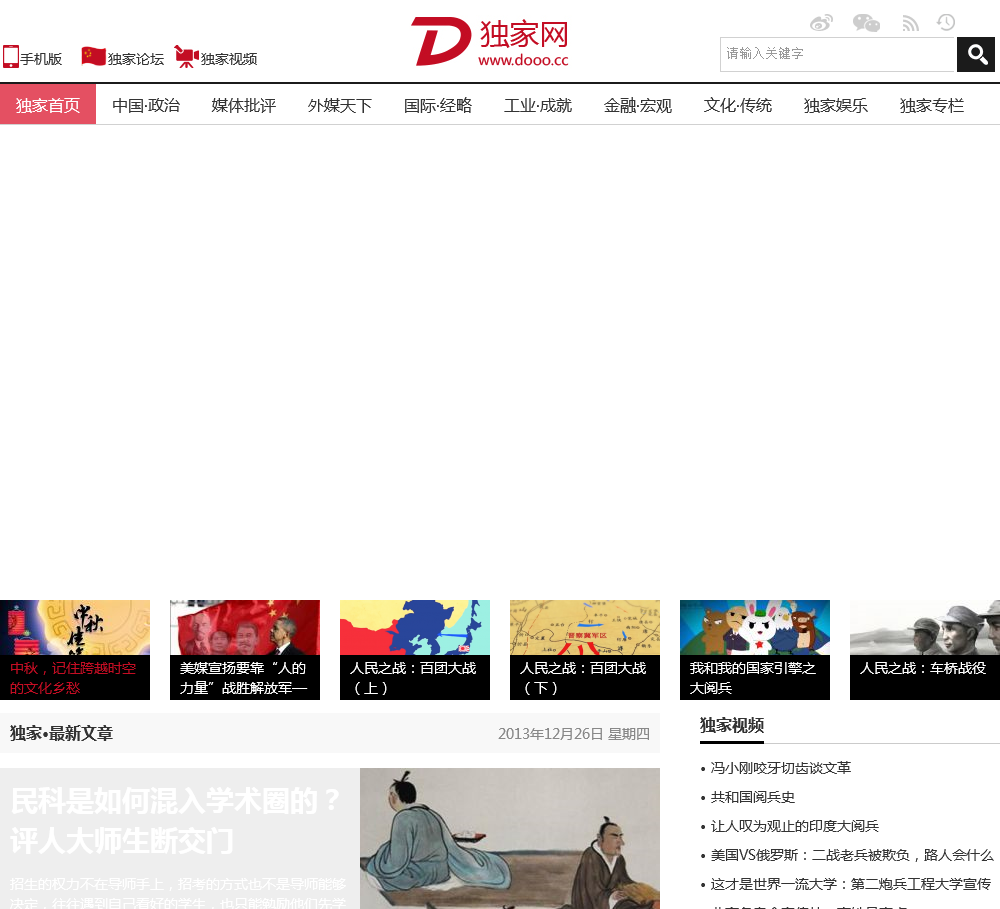
Task: Open the 手机版 link
Action: [41, 59]
